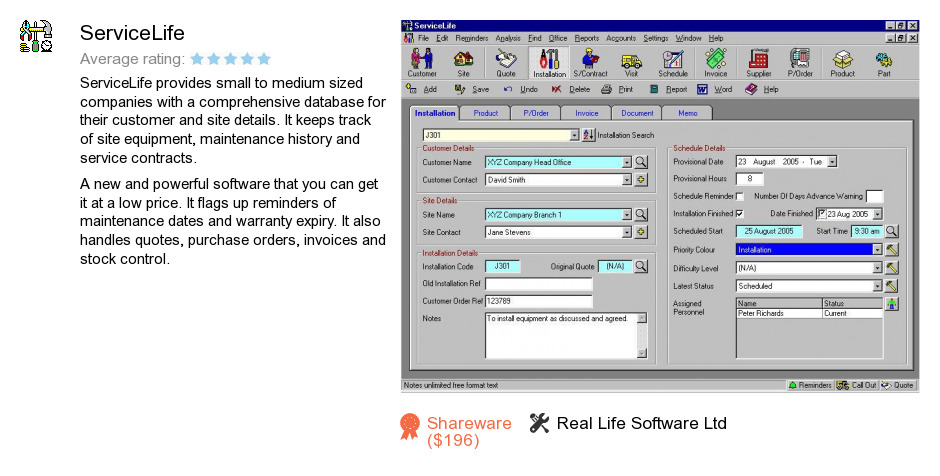Expand the Customer Name dropdown

pos(626,162)
